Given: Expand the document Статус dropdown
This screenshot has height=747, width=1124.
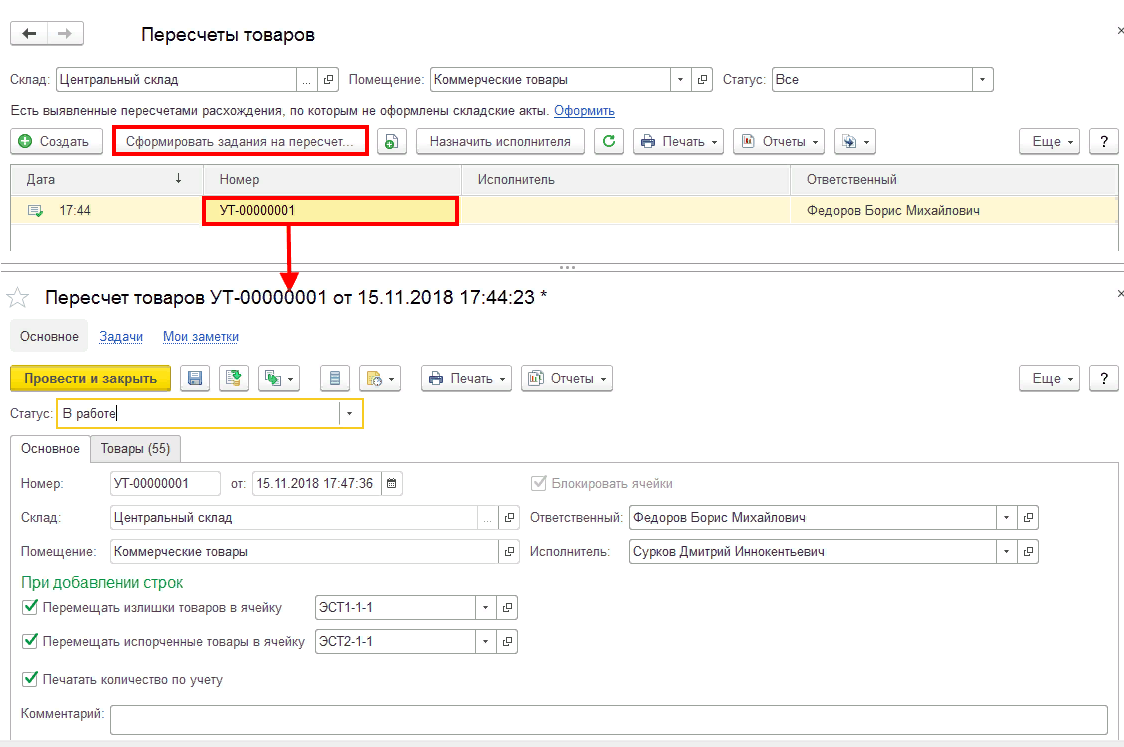Looking at the screenshot, I should click(350, 414).
